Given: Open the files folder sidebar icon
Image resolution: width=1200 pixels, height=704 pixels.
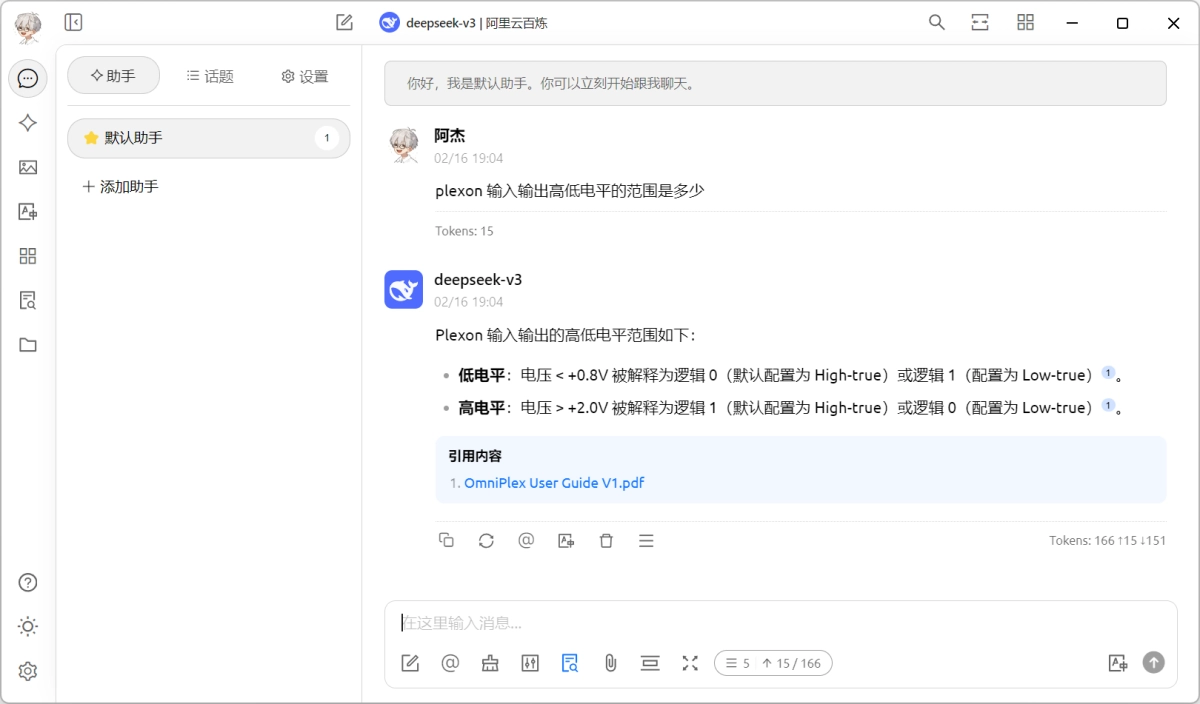Looking at the screenshot, I should point(28,345).
